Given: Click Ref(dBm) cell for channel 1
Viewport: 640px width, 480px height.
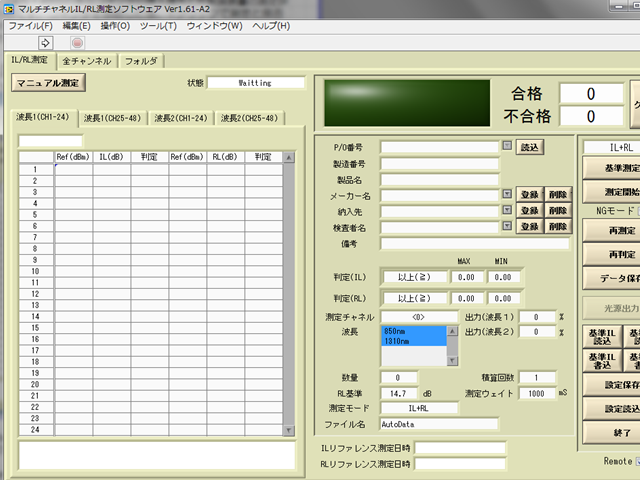Looking at the screenshot, I should tap(73, 169).
